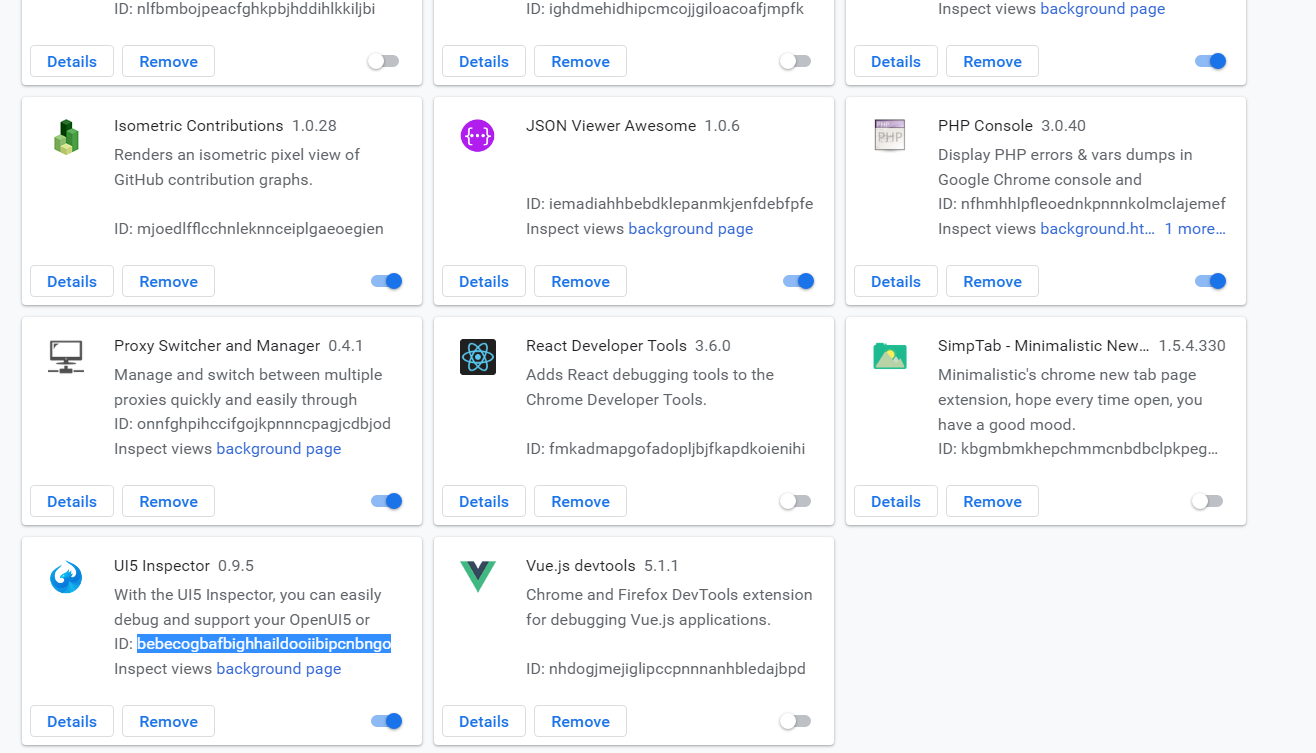Screen dimensions: 1316x753
Task: Remove the Vue.js devtools extension
Action: 580,721
